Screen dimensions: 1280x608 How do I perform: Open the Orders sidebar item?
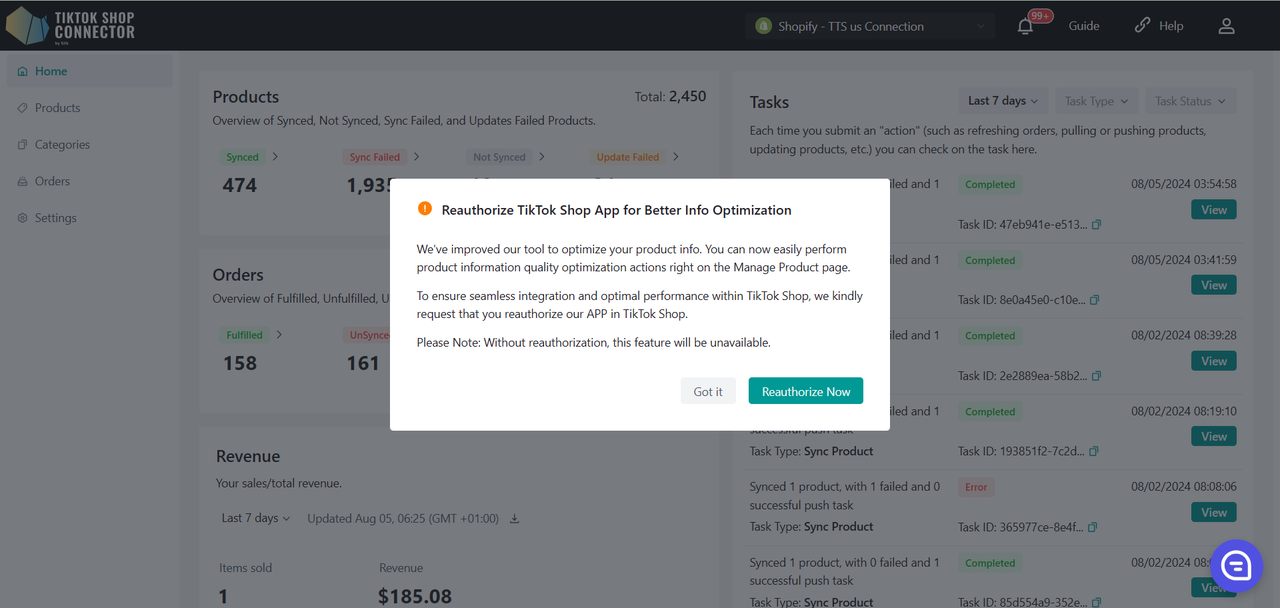[x=52, y=181]
